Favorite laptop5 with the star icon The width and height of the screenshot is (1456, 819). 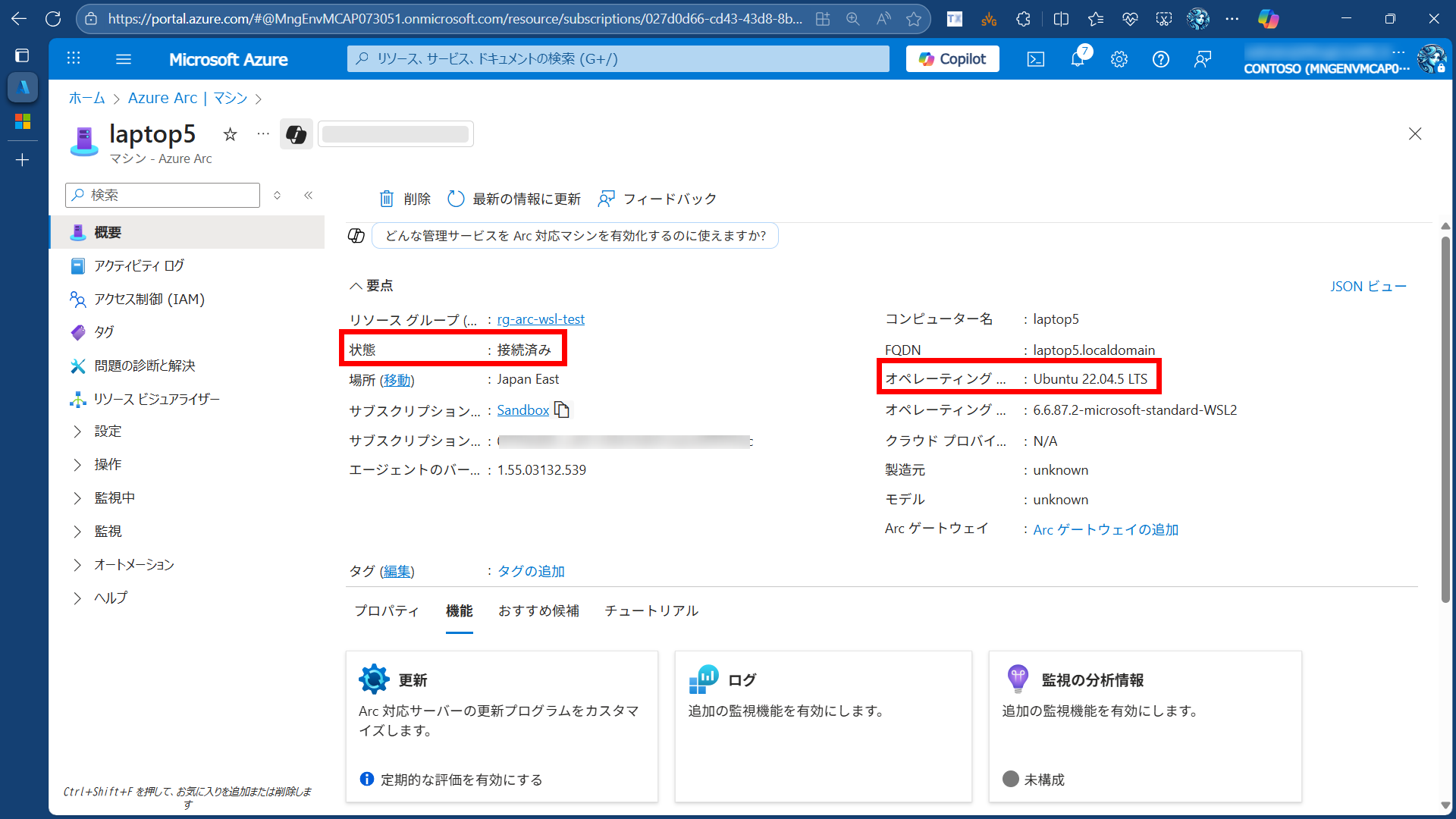click(x=230, y=134)
